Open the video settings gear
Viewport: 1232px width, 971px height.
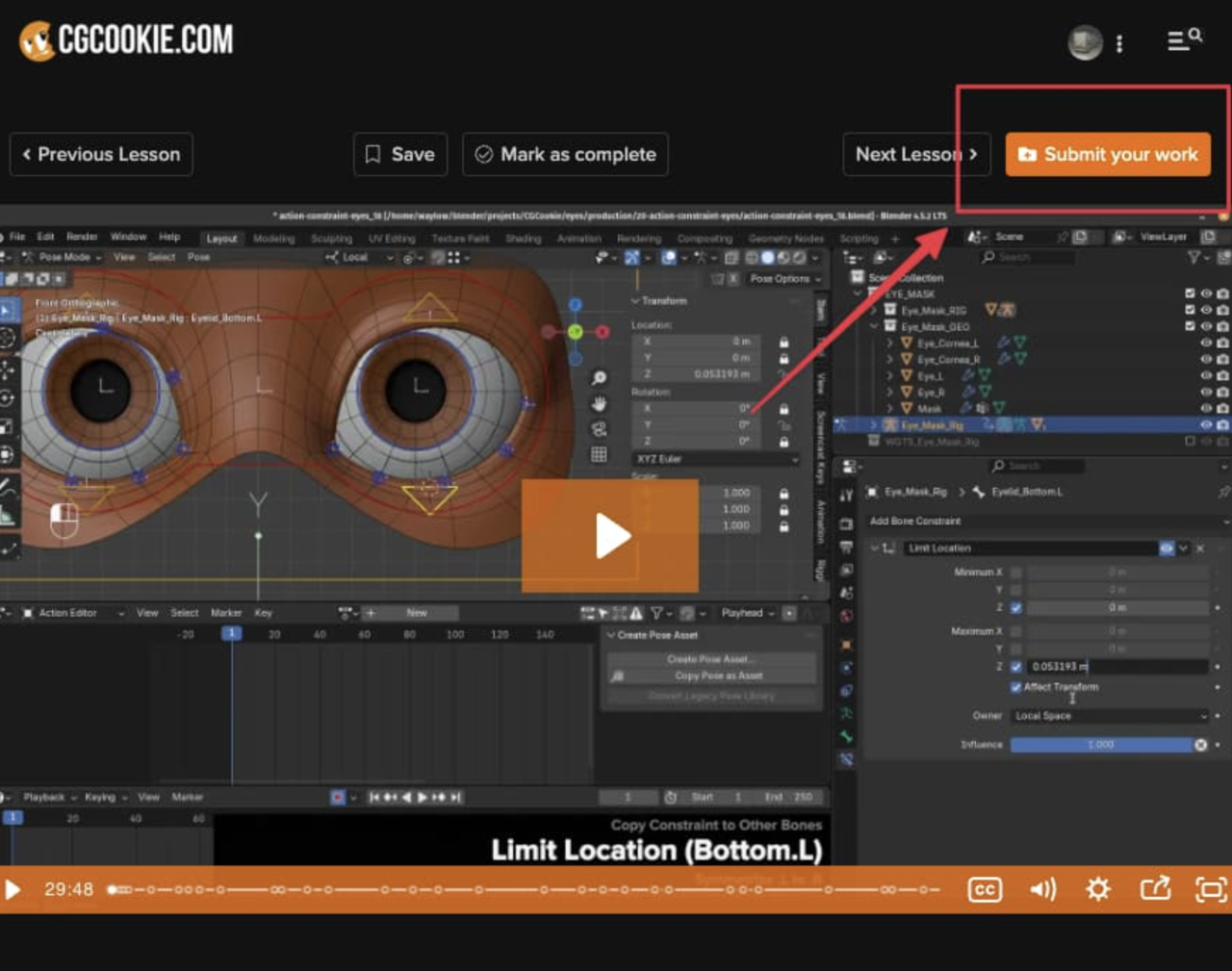(x=1098, y=889)
